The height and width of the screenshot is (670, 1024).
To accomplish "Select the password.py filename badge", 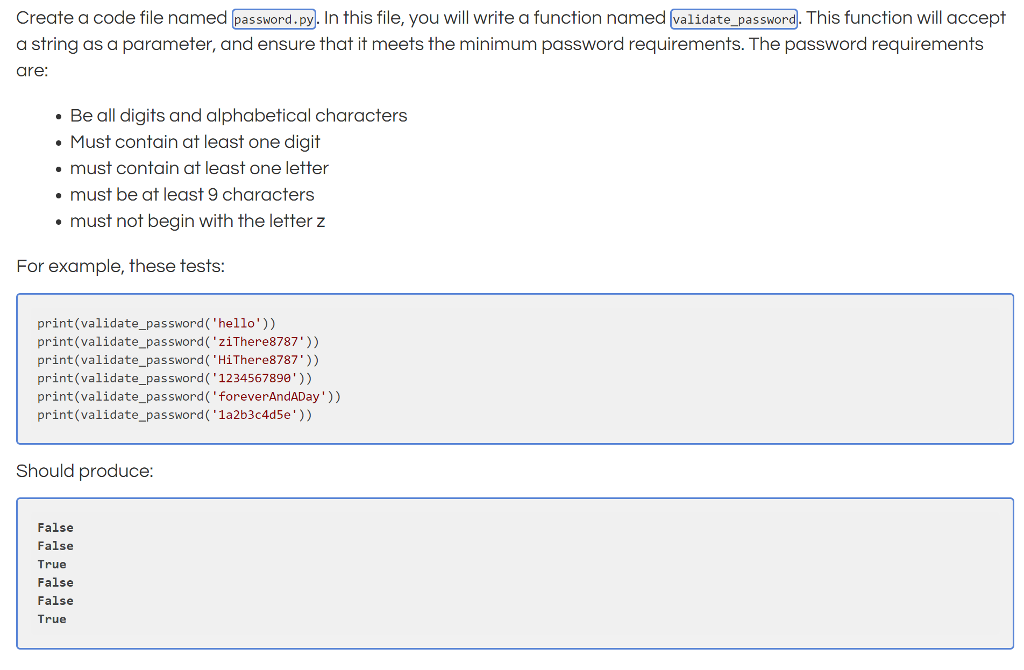I will click(x=273, y=18).
